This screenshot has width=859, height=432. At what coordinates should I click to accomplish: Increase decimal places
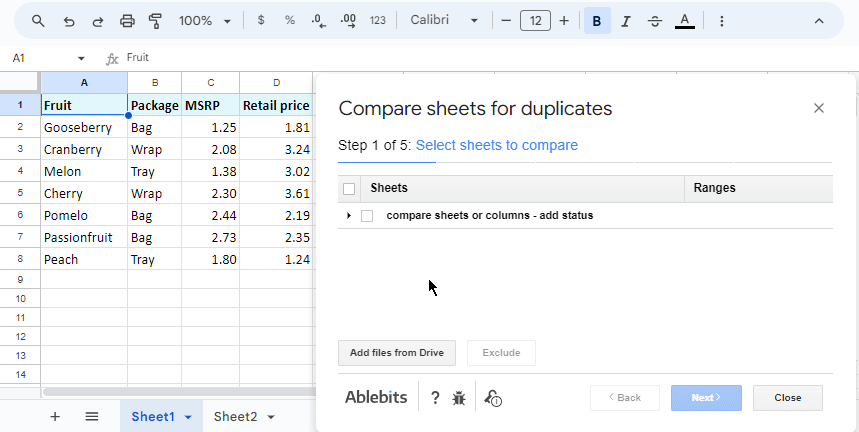click(x=348, y=21)
